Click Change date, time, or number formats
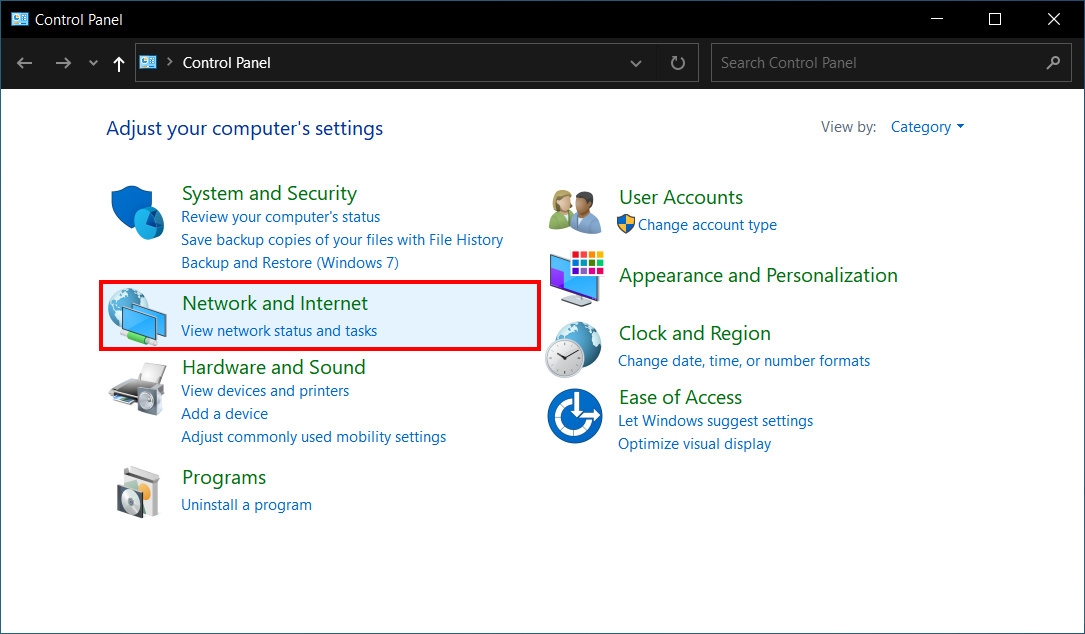 pos(744,361)
